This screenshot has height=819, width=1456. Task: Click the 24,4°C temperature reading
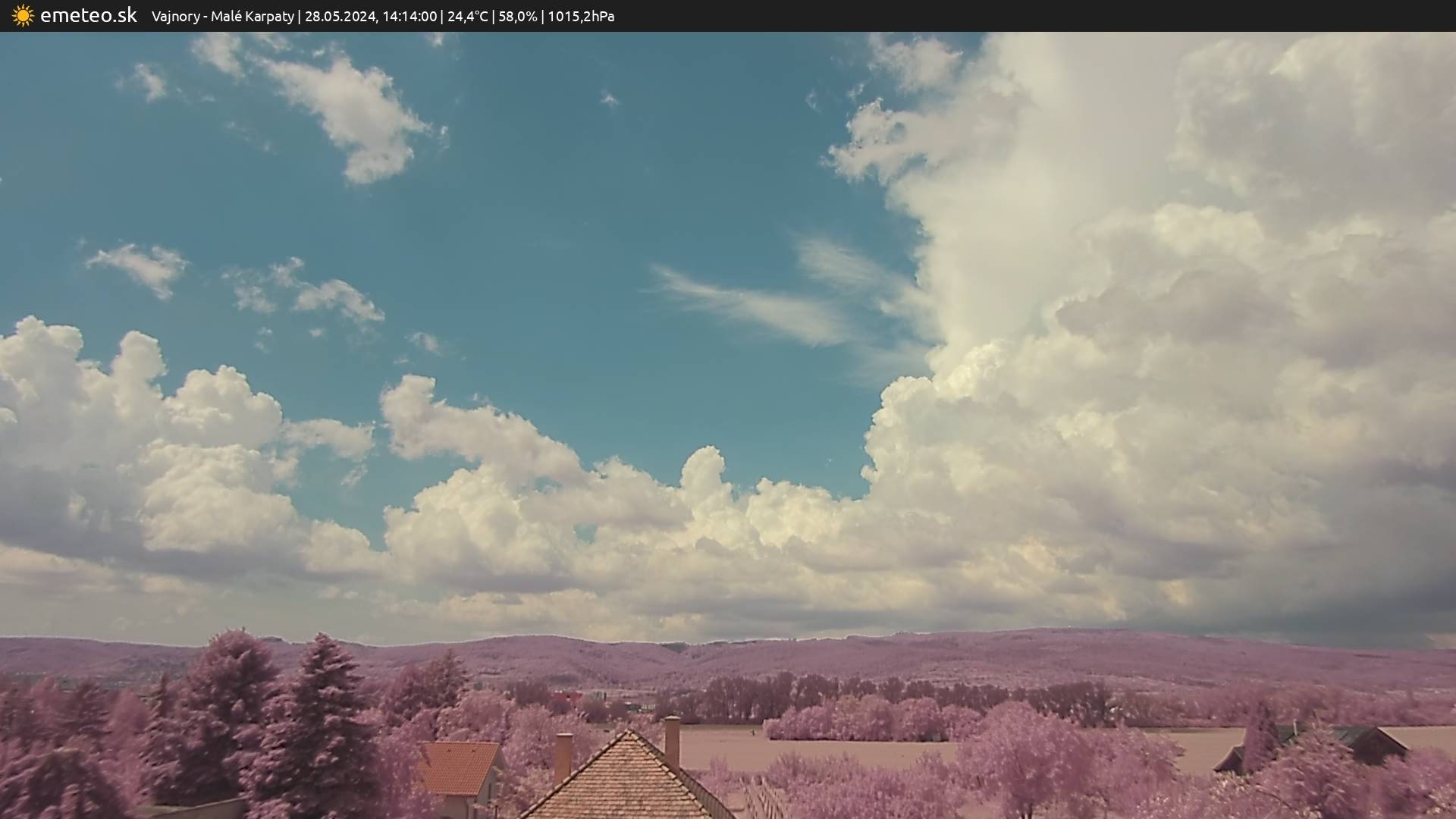coord(467,17)
